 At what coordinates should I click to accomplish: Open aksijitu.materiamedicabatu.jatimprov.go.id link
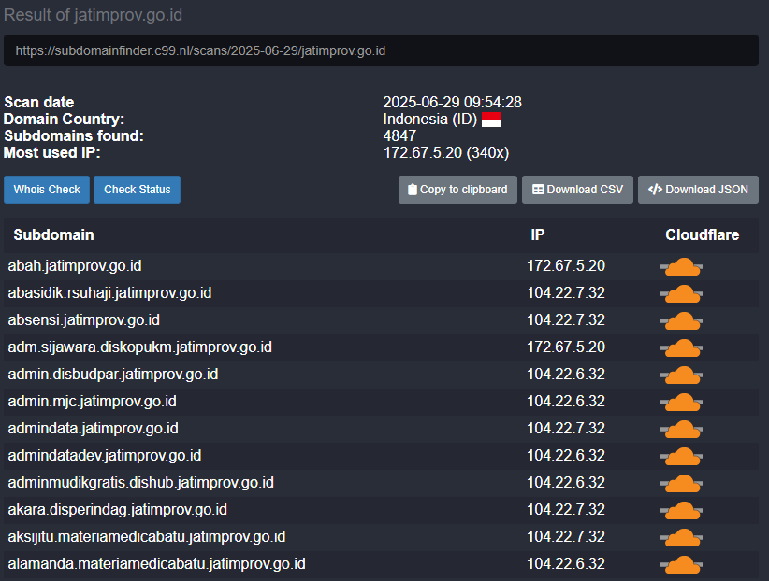click(x=146, y=536)
